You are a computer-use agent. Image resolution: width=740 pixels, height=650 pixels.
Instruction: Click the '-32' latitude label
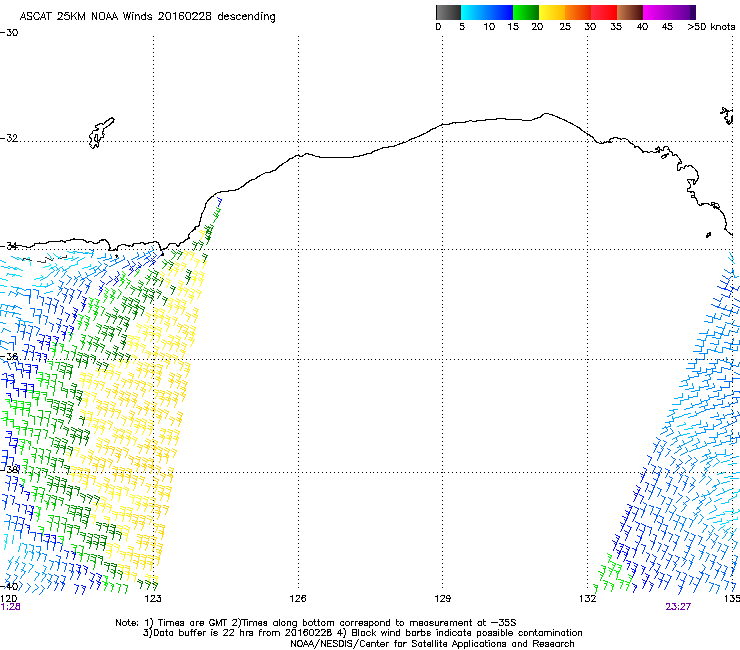[x=9, y=138]
